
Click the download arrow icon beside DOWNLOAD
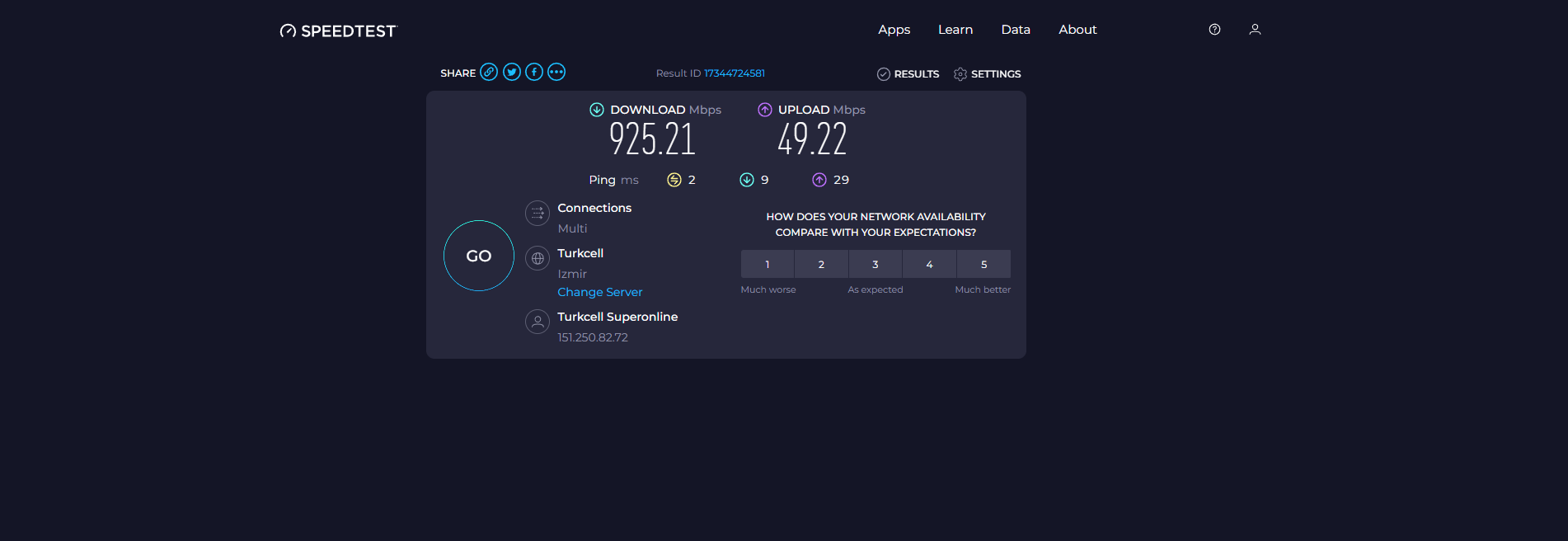coord(597,110)
